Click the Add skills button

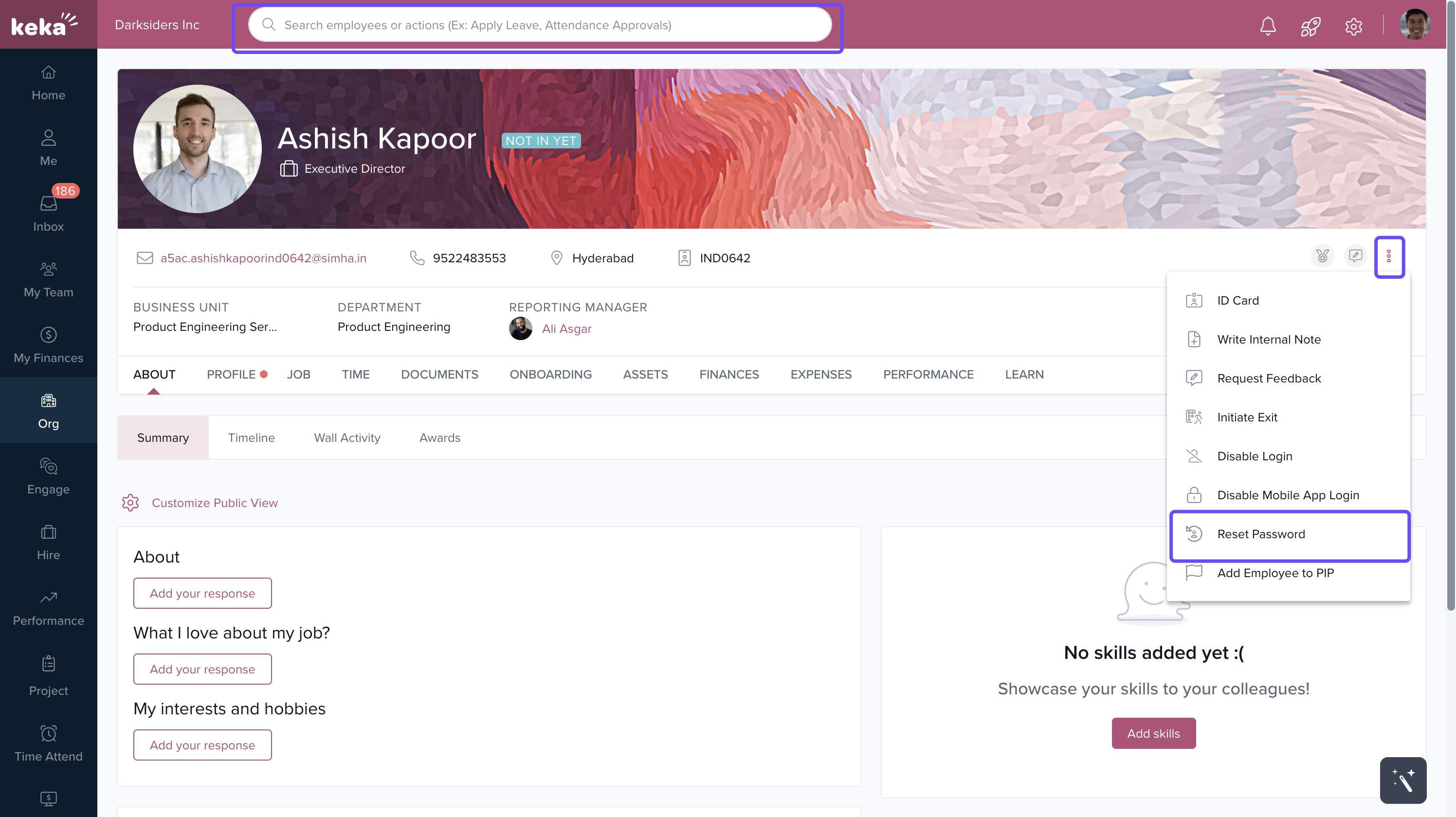[x=1153, y=733]
